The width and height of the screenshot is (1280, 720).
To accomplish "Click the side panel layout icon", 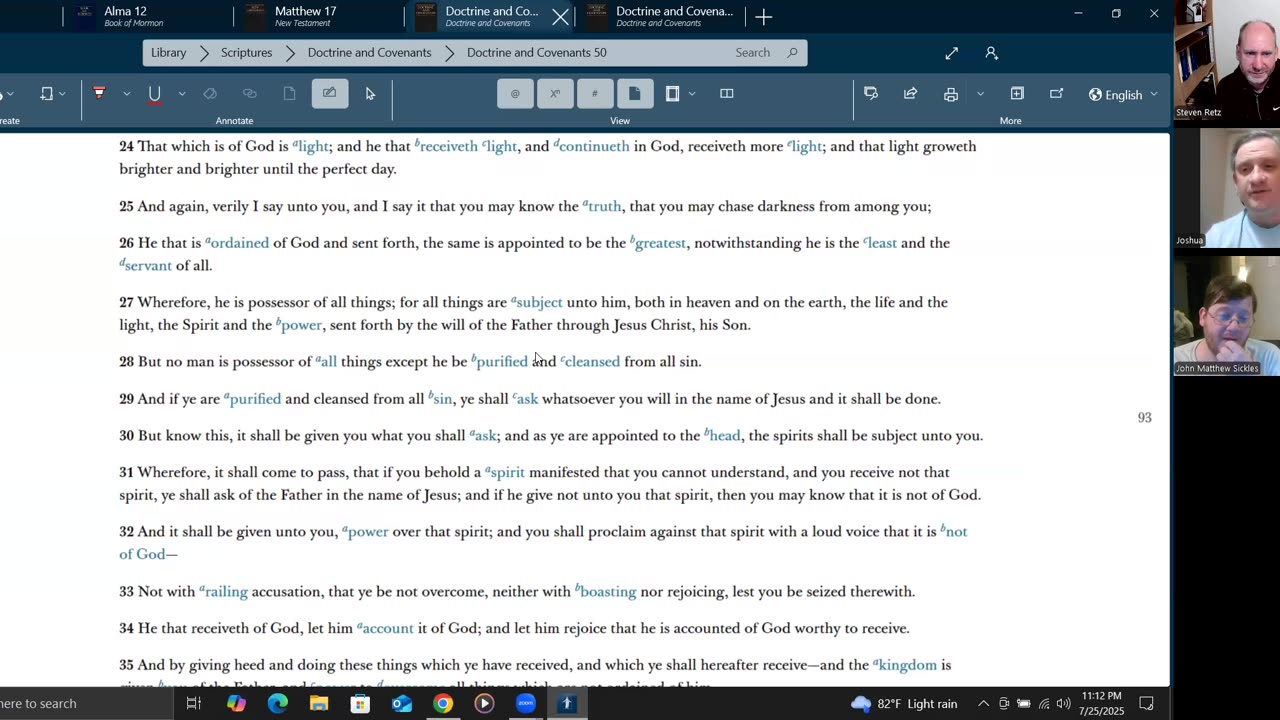I will point(673,94).
